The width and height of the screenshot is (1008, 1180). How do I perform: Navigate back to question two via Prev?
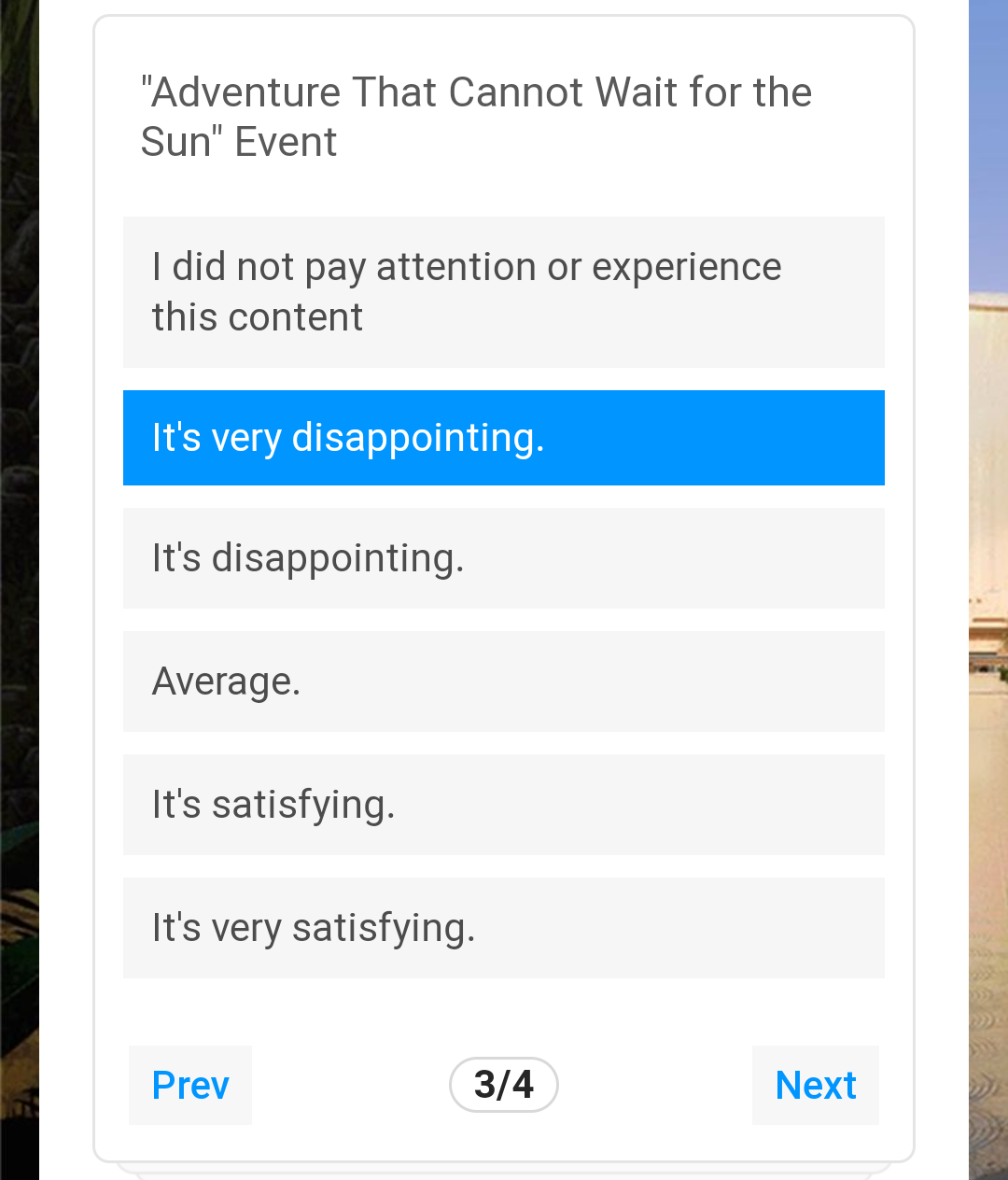[190, 1085]
